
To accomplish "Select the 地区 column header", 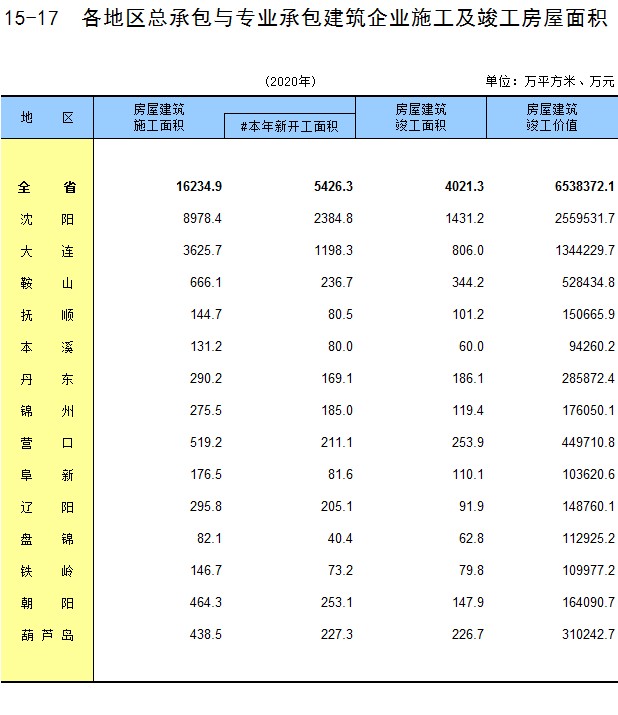I will pos(47,118).
